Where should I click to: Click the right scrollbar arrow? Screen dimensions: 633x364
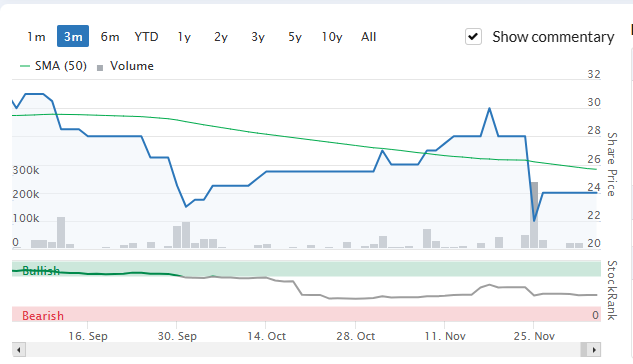coord(594,349)
